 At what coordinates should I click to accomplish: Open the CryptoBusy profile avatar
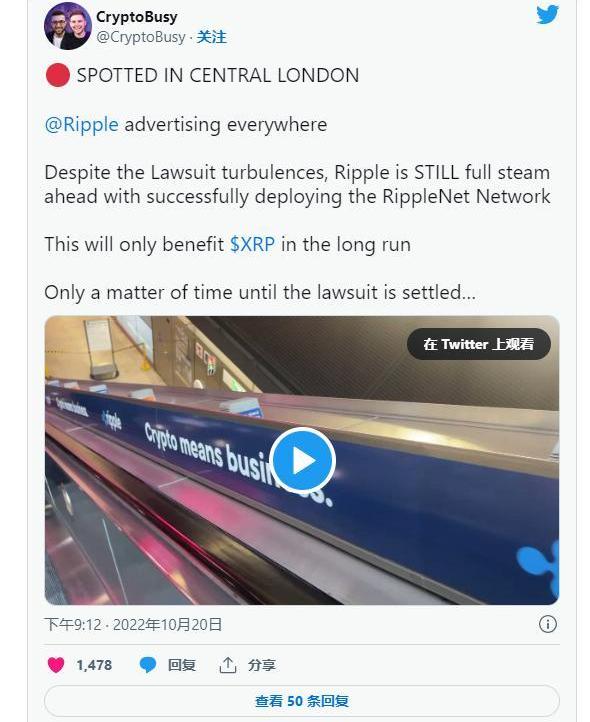pos(68,26)
